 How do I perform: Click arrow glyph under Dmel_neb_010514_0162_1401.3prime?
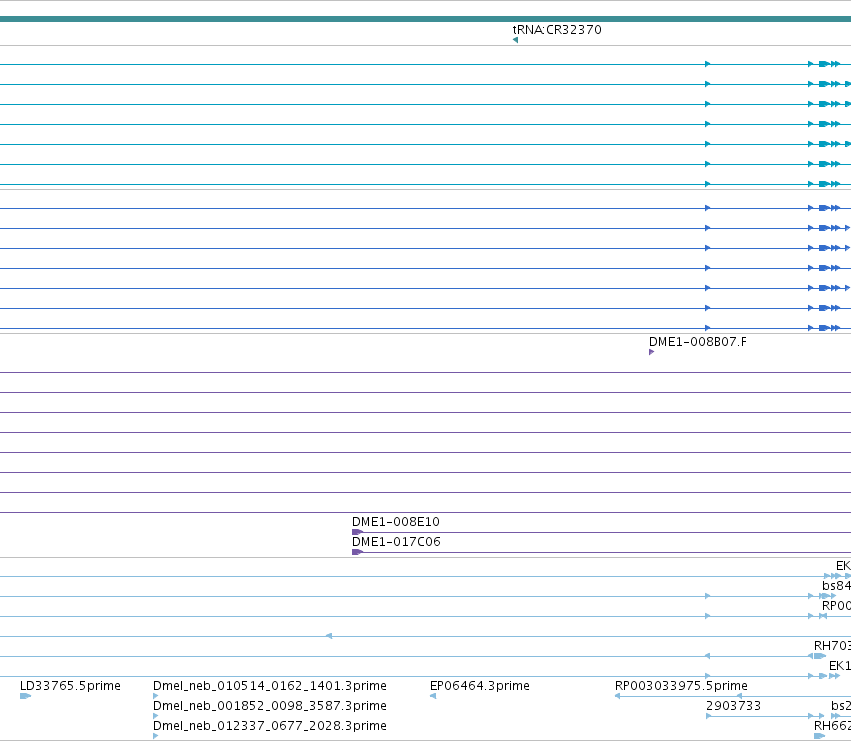156,696
